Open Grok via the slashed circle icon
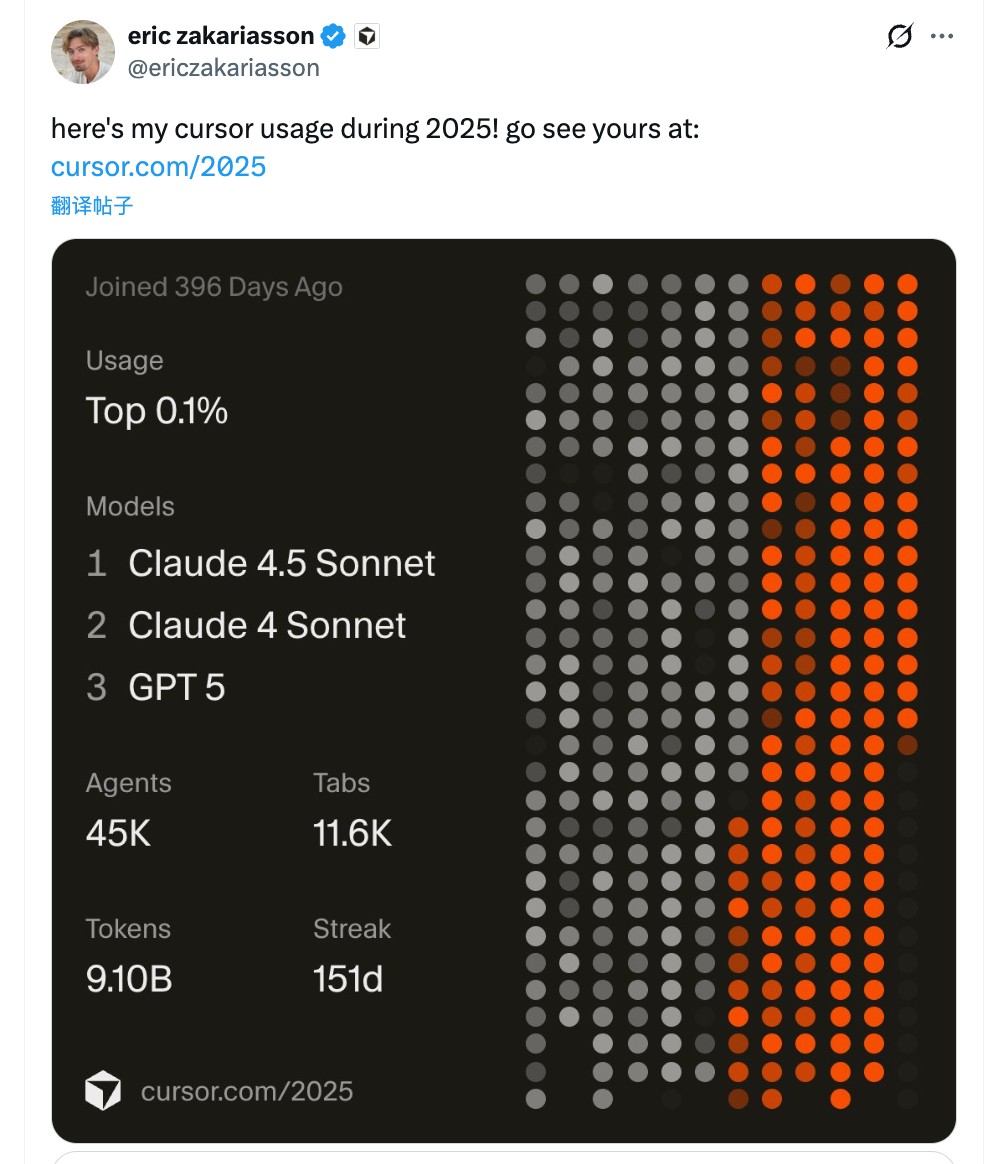 tap(900, 36)
